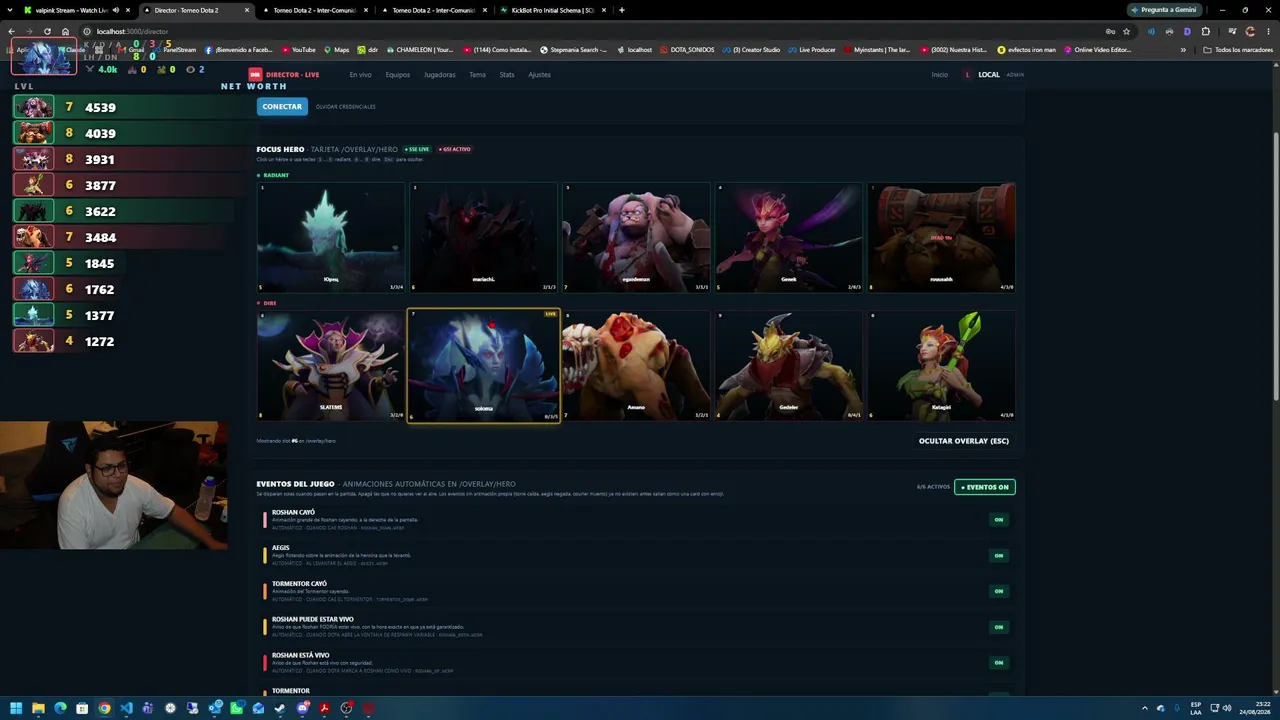Open the En vivo menu
The height and width of the screenshot is (720, 1280).
click(360, 74)
